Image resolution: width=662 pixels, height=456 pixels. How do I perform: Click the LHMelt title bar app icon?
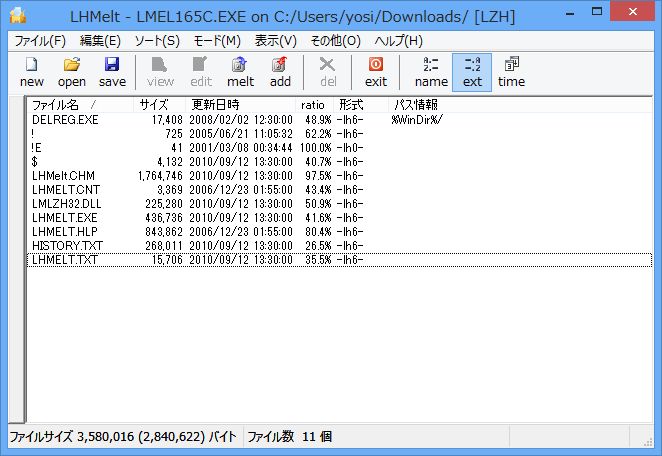click(x=18, y=16)
